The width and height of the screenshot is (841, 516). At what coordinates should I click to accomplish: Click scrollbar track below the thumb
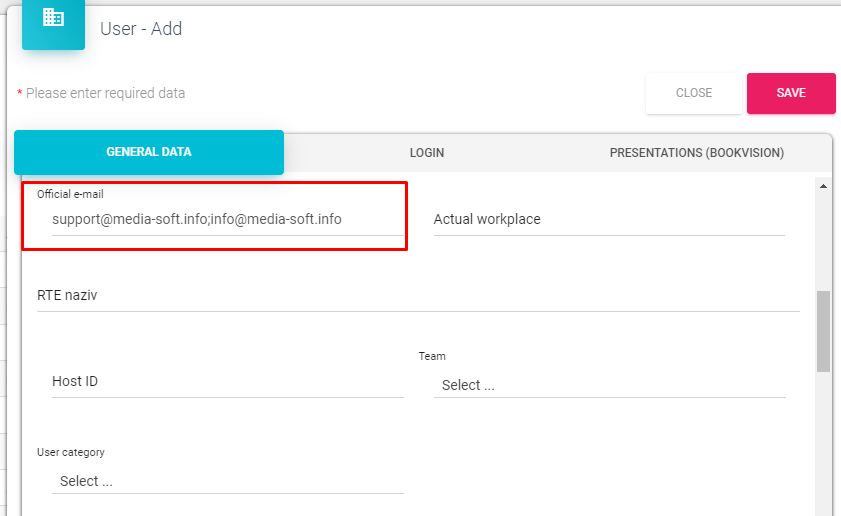pos(823,440)
